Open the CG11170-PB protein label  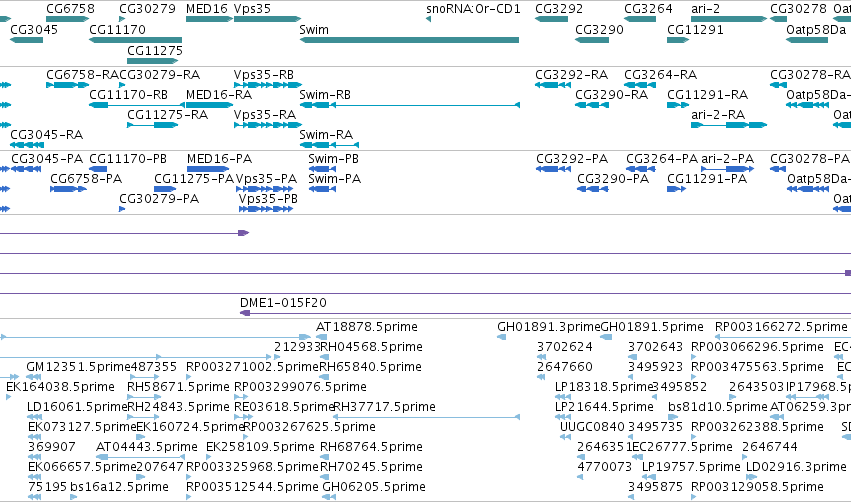(x=128, y=158)
